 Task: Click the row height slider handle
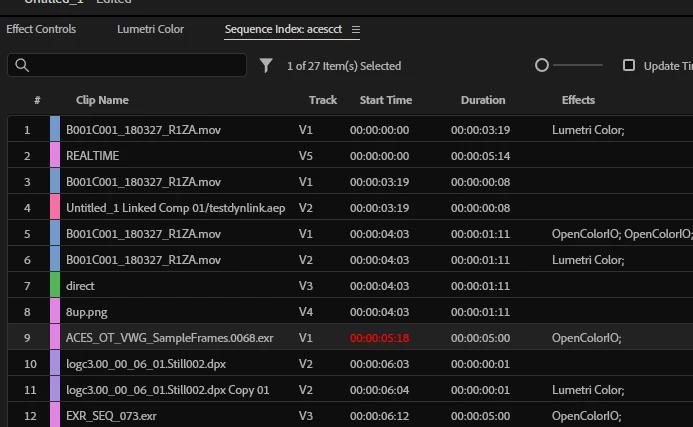coord(541,65)
